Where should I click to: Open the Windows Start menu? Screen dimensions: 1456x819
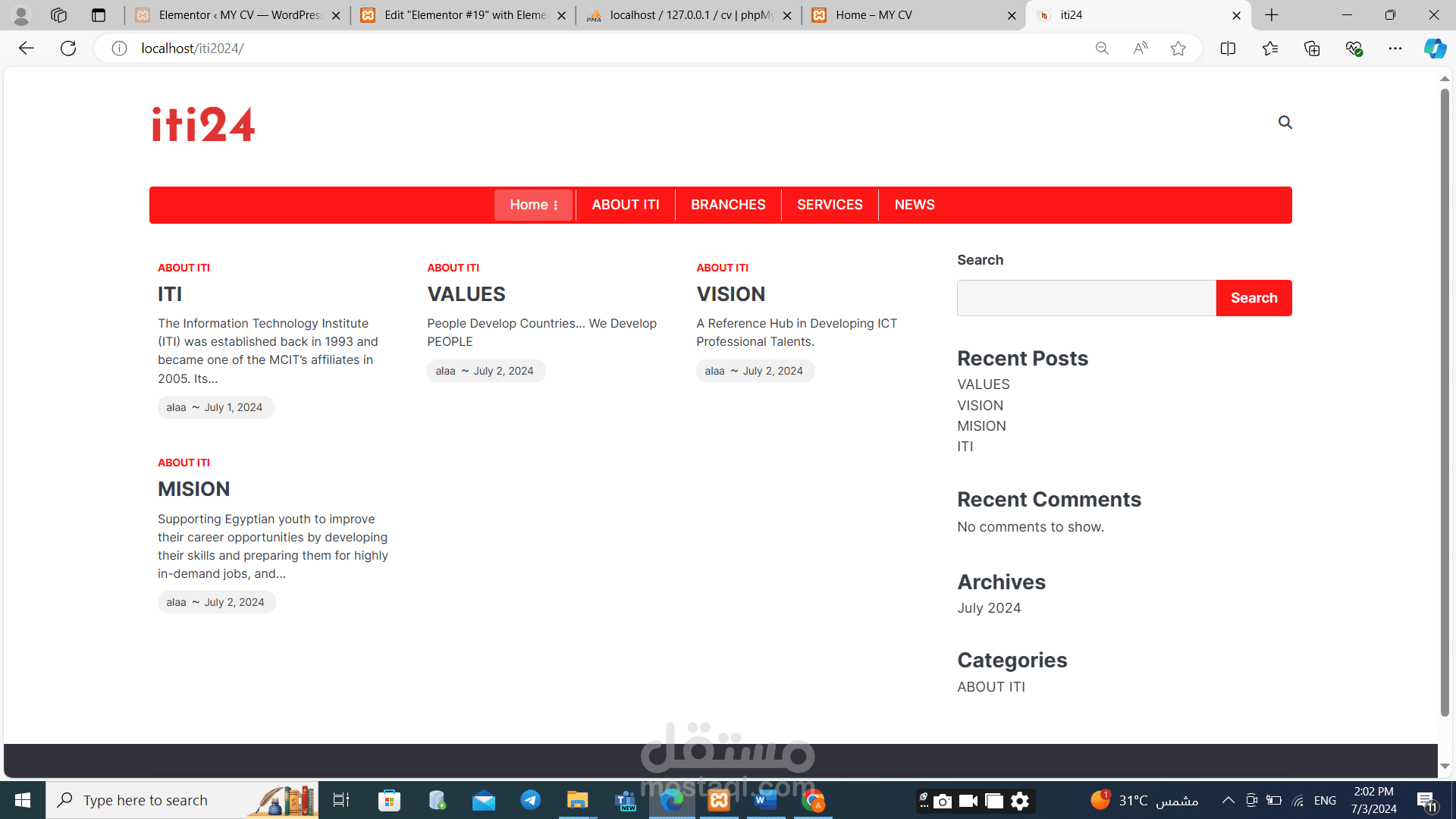(x=23, y=800)
